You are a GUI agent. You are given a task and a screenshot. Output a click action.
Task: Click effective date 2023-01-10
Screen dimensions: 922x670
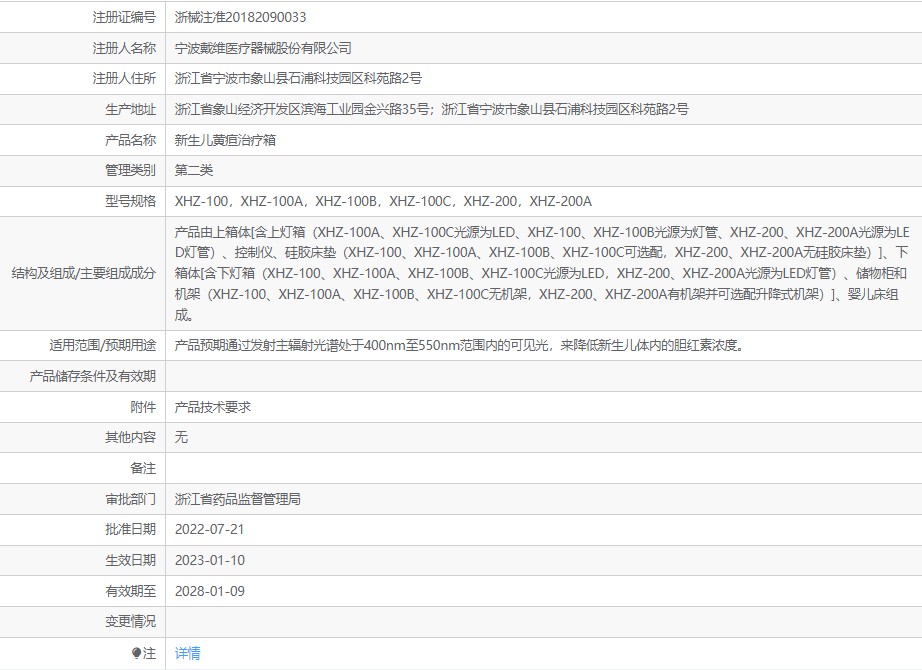click(x=210, y=561)
